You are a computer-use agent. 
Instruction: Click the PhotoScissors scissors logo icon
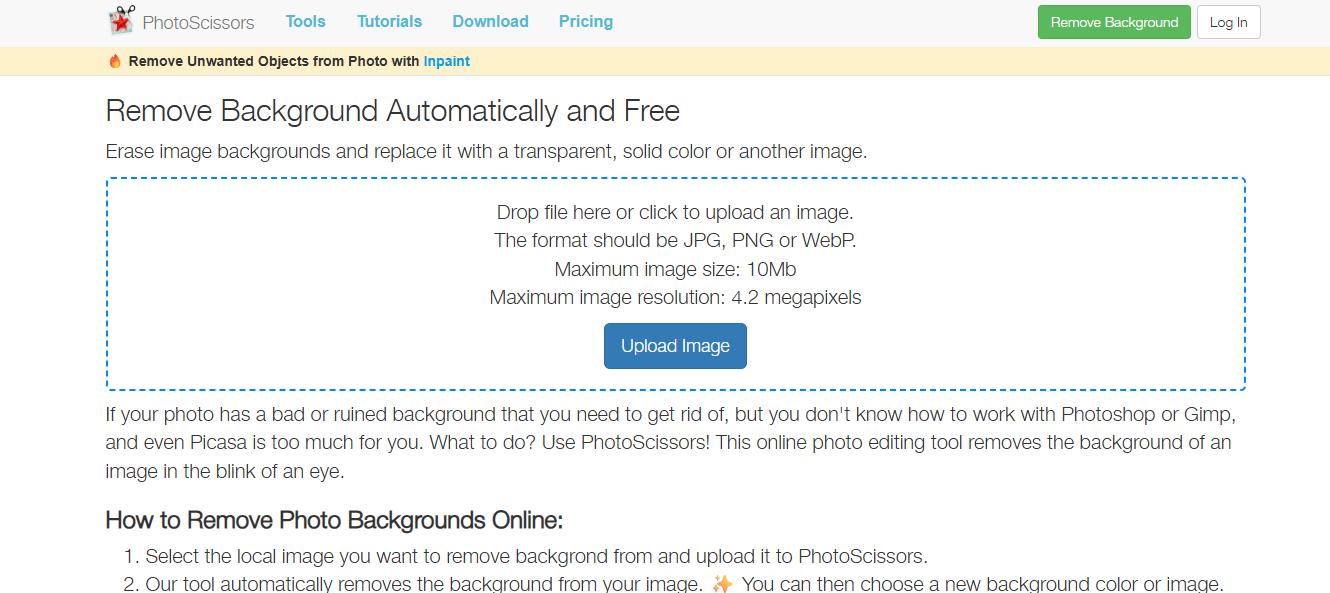tap(120, 20)
